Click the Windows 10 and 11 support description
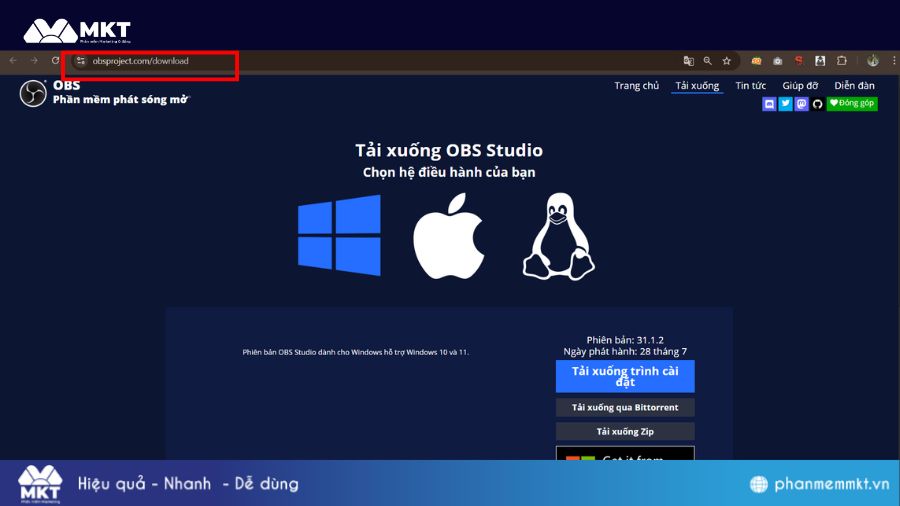This screenshot has height=506, width=900. 355,352
